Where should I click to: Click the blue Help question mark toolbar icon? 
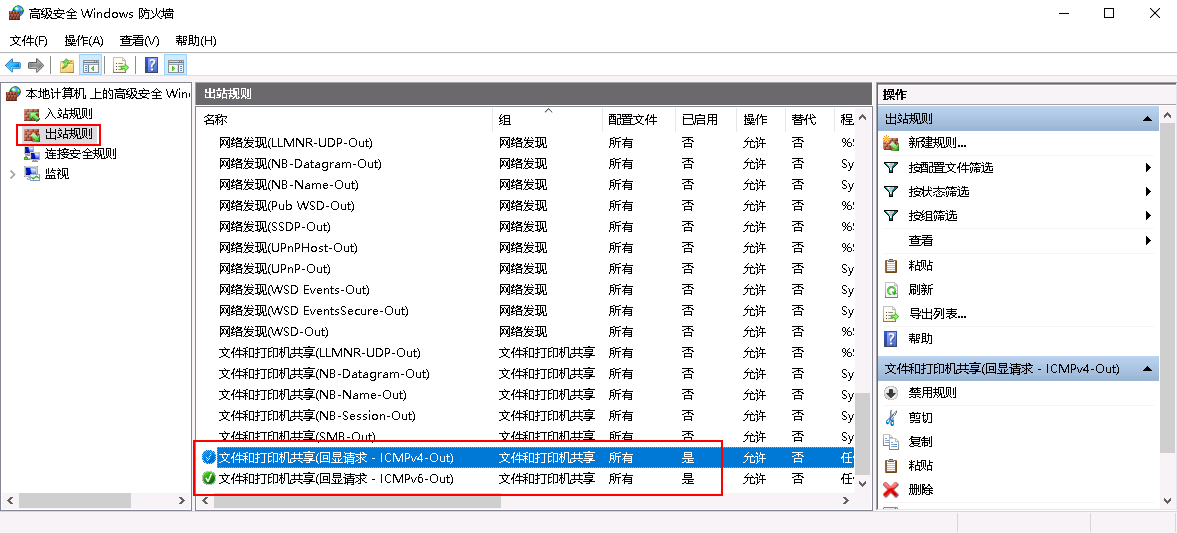point(152,65)
